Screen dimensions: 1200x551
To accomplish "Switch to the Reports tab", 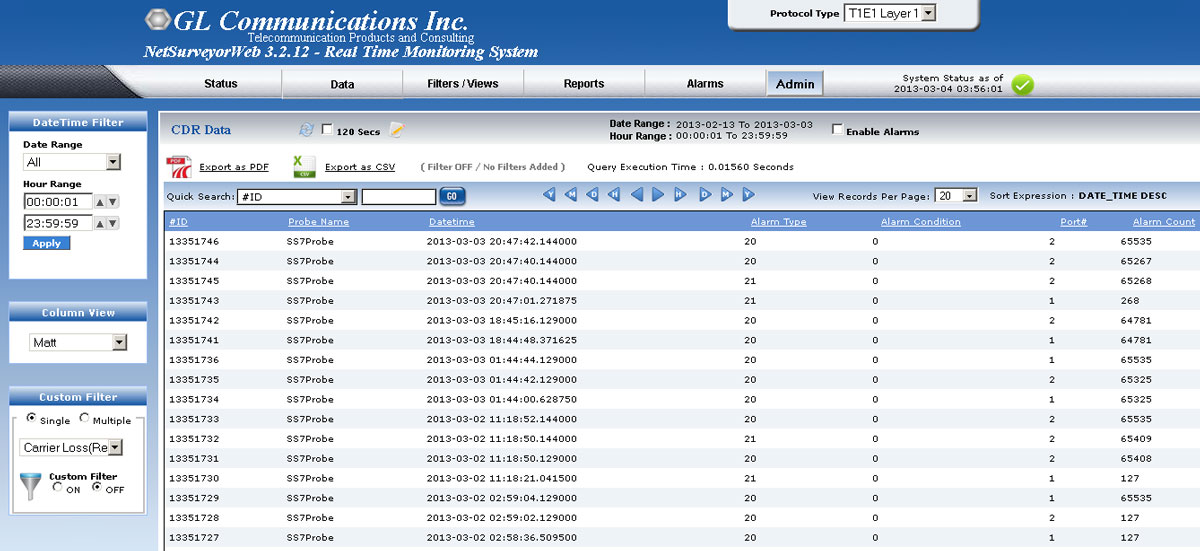I will tap(583, 84).
